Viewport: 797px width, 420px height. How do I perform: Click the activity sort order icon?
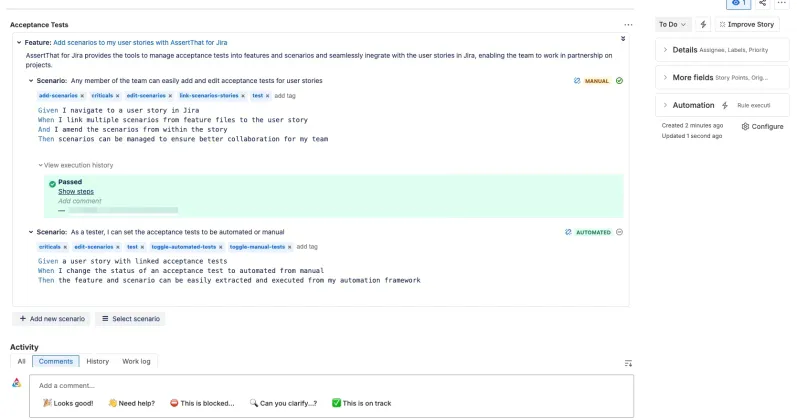[x=628, y=363]
